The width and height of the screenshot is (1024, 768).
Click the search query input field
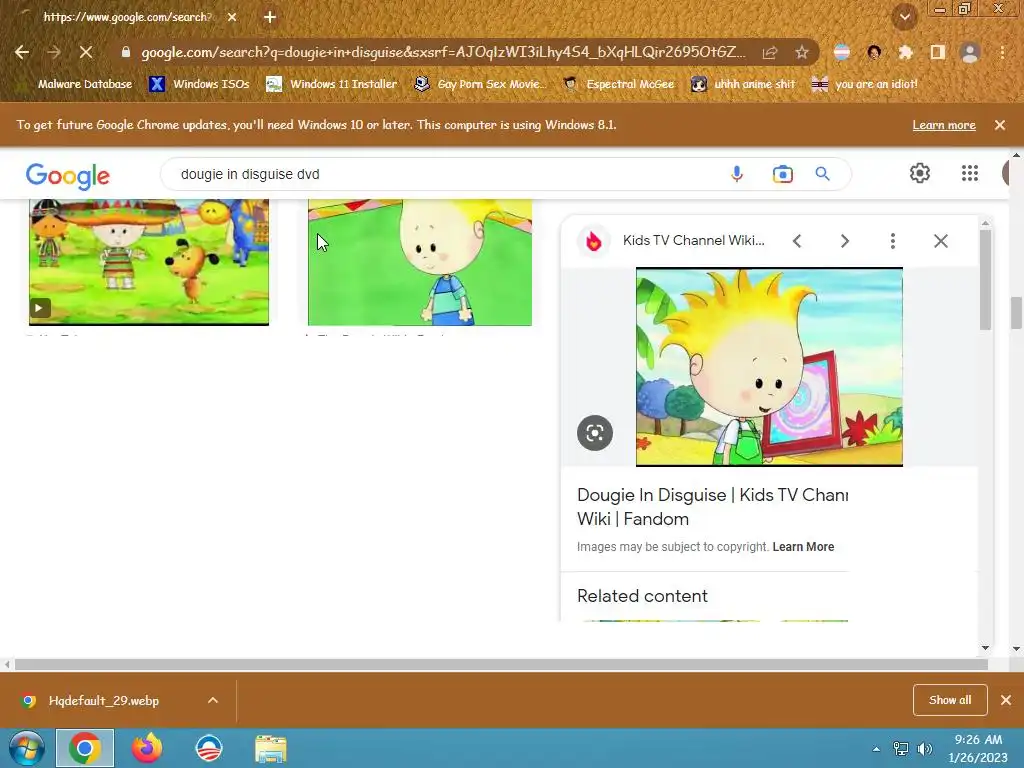click(444, 174)
